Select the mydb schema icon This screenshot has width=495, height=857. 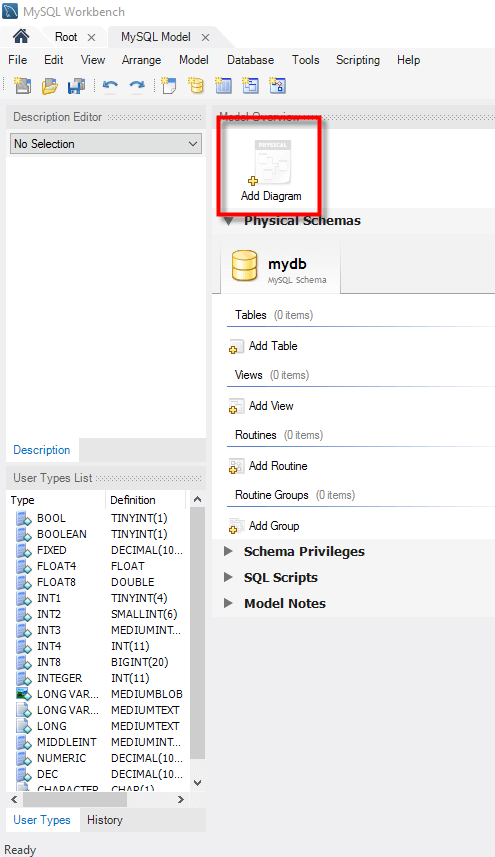point(244,266)
